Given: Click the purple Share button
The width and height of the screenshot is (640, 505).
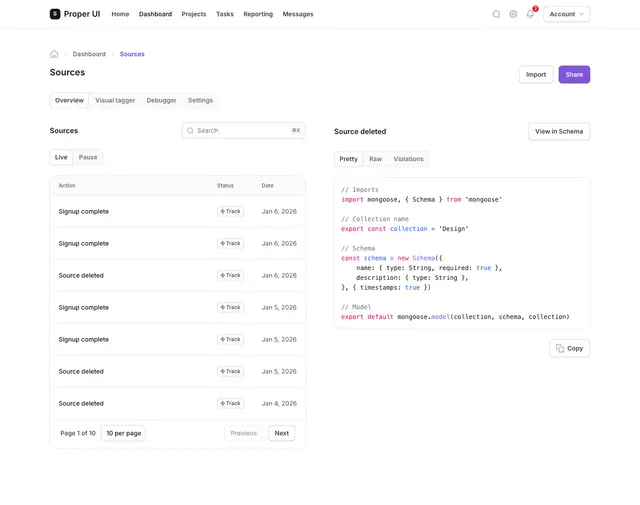Looking at the screenshot, I should [574, 75].
